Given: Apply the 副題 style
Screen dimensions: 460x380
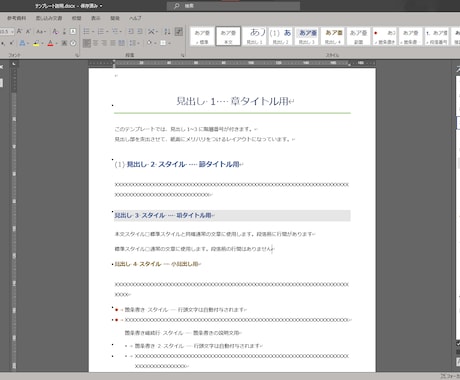Looking at the screenshot, I should click(359, 36).
